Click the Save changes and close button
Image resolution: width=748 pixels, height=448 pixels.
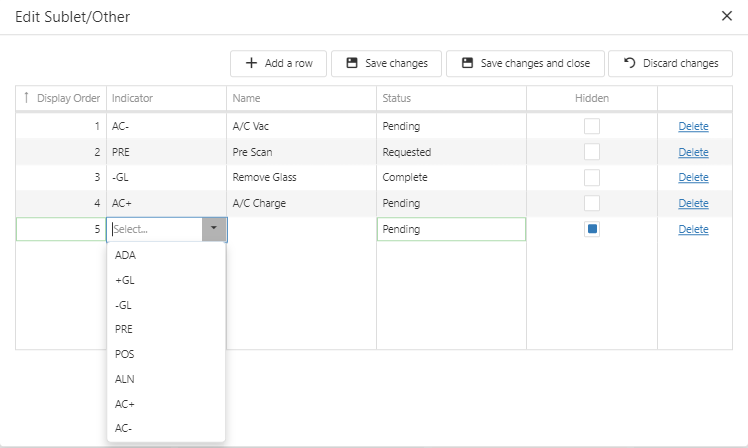click(524, 63)
